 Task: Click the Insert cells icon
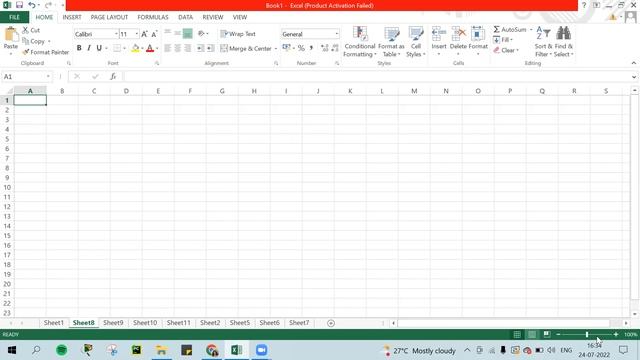click(x=439, y=33)
